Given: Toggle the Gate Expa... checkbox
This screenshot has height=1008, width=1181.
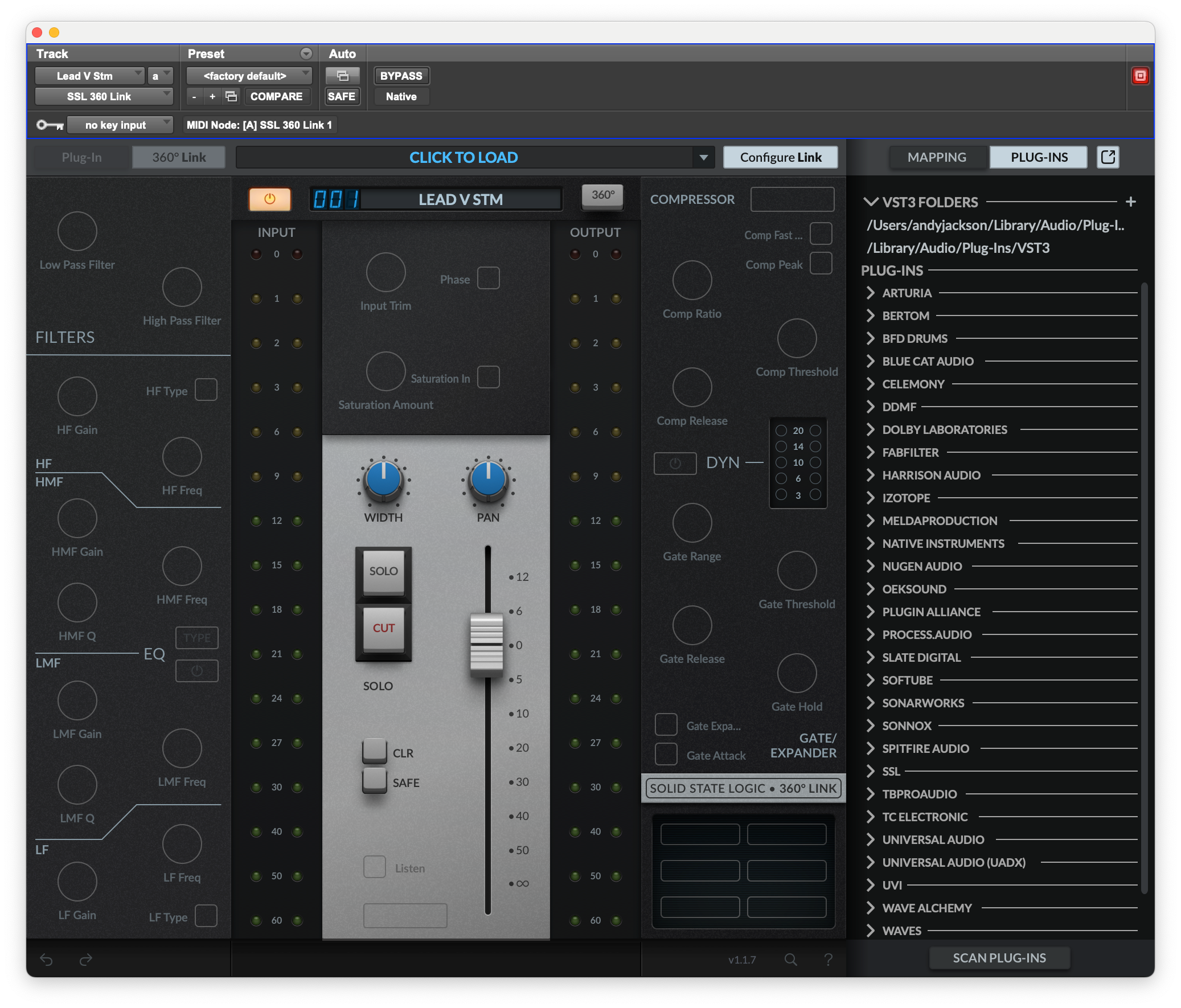Looking at the screenshot, I should tap(666, 724).
